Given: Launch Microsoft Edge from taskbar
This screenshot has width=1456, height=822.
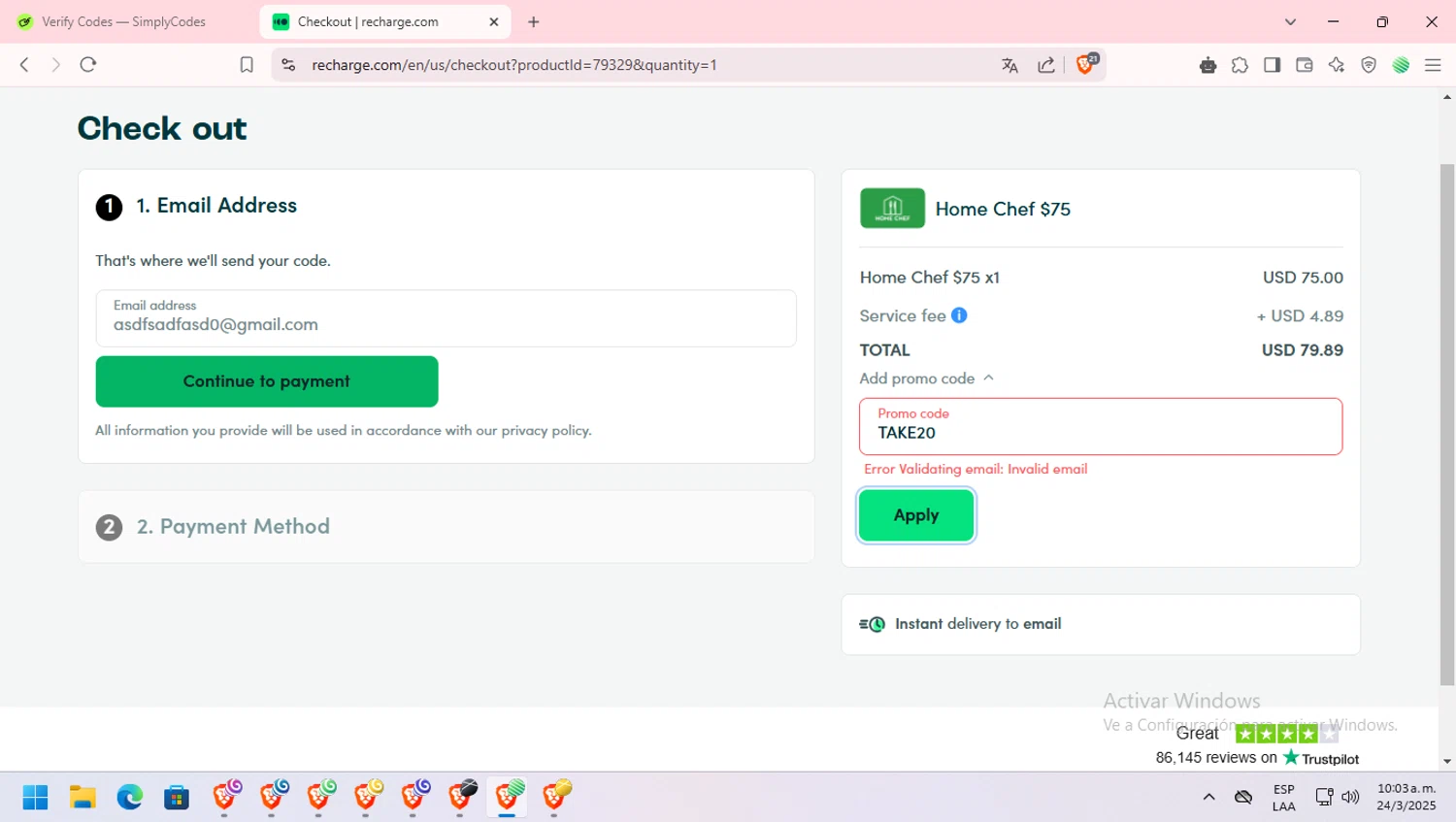Looking at the screenshot, I should (129, 797).
